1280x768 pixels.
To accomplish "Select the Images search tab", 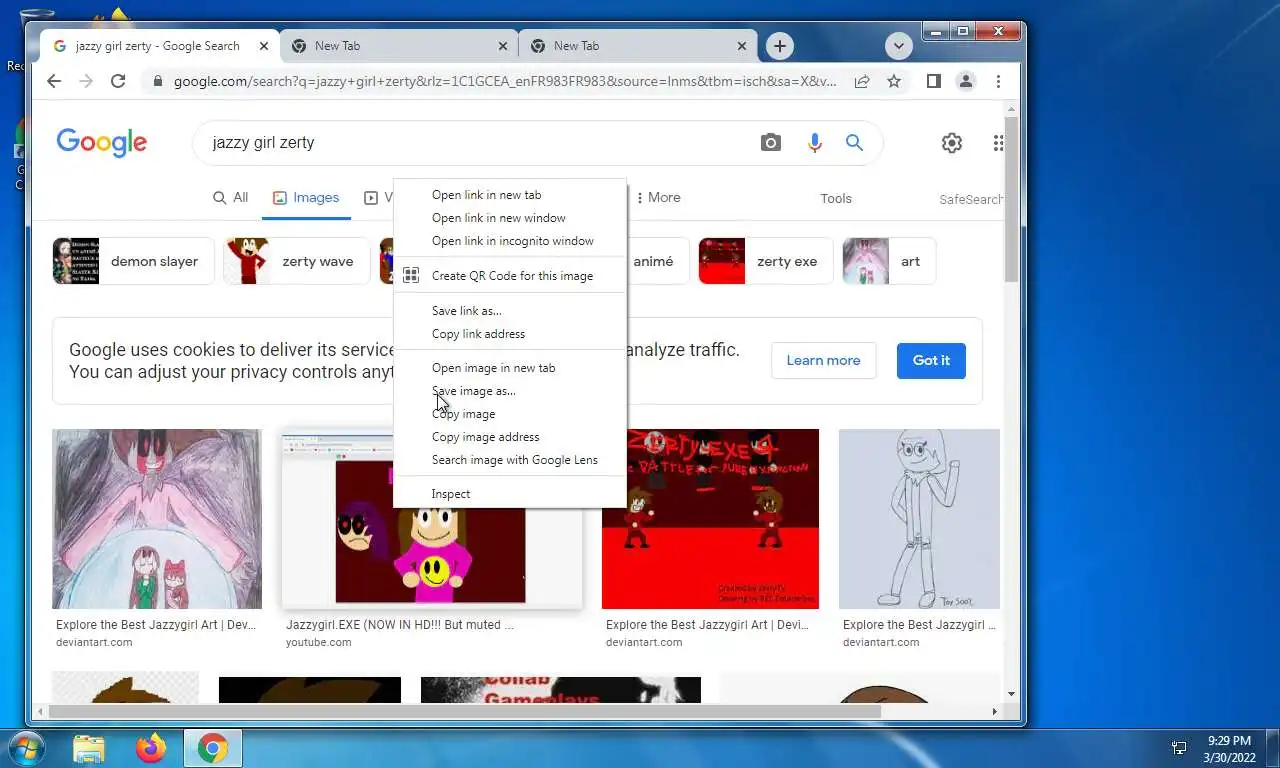I will pyautogui.click(x=306, y=197).
